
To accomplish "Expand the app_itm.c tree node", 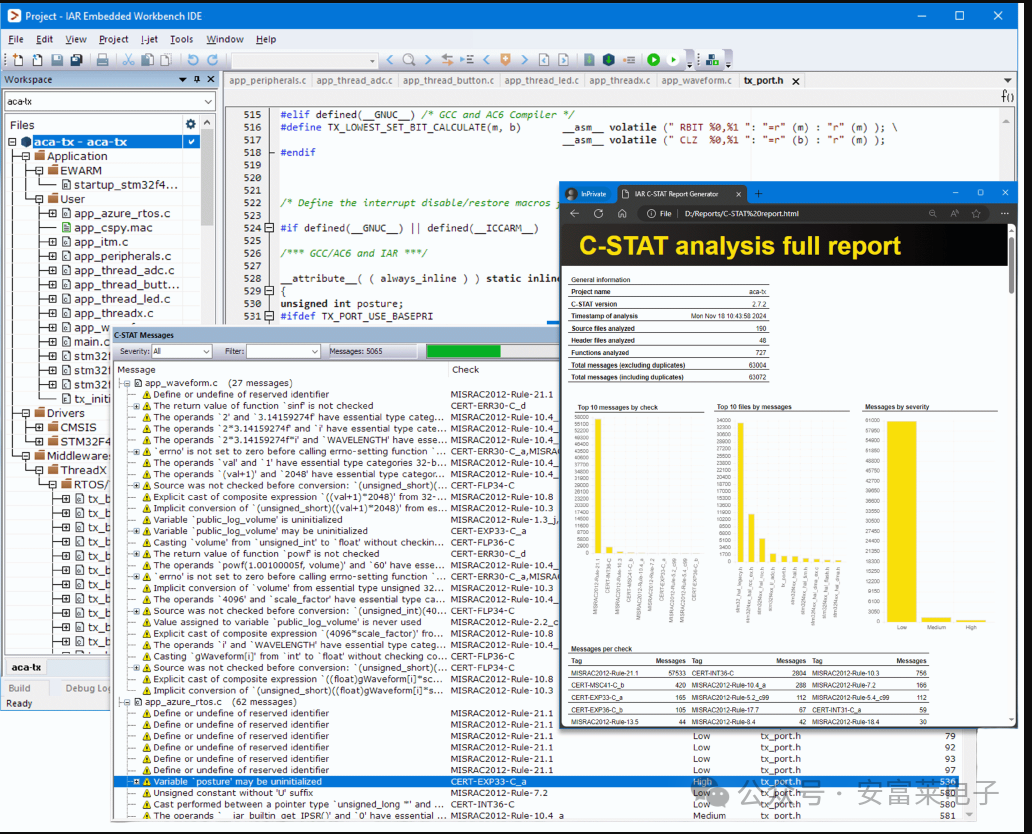I will 52,242.
